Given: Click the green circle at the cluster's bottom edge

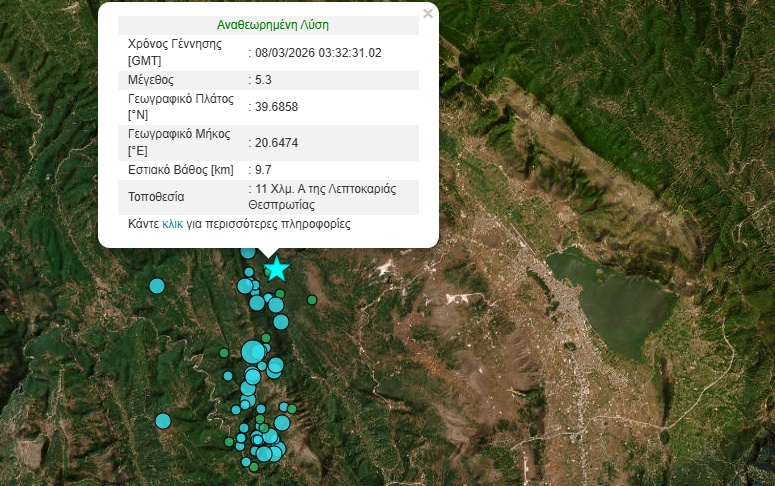Looking at the screenshot, I should pos(254,467).
